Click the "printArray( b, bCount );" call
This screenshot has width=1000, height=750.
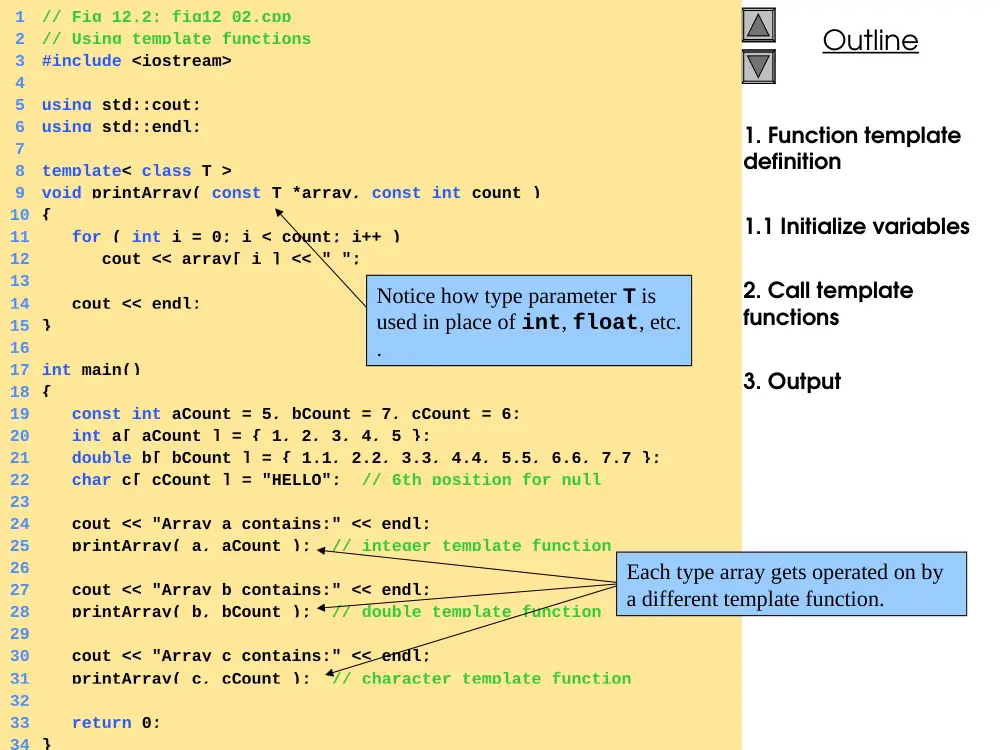[x=191, y=612]
